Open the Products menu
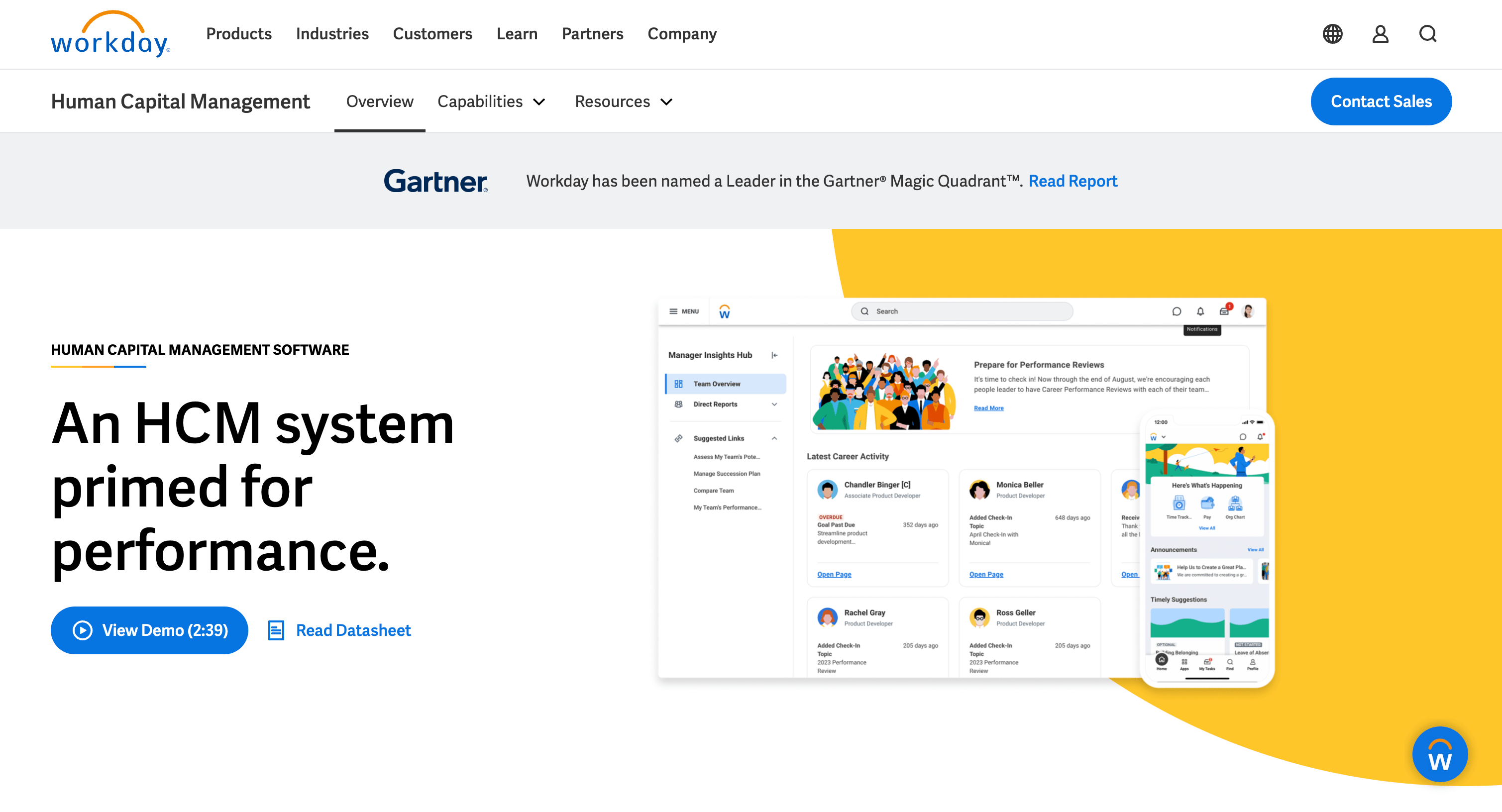1502x812 pixels. [238, 34]
